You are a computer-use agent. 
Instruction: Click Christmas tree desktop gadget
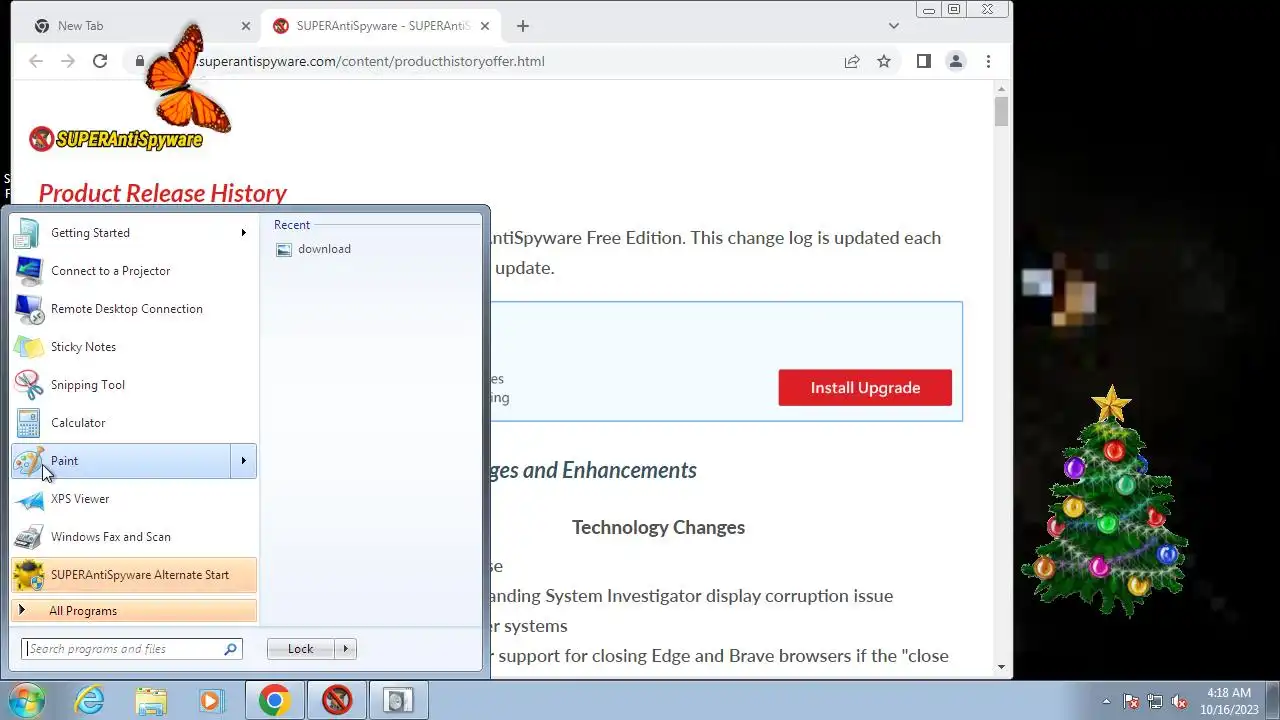click(x=1106, y=500)
